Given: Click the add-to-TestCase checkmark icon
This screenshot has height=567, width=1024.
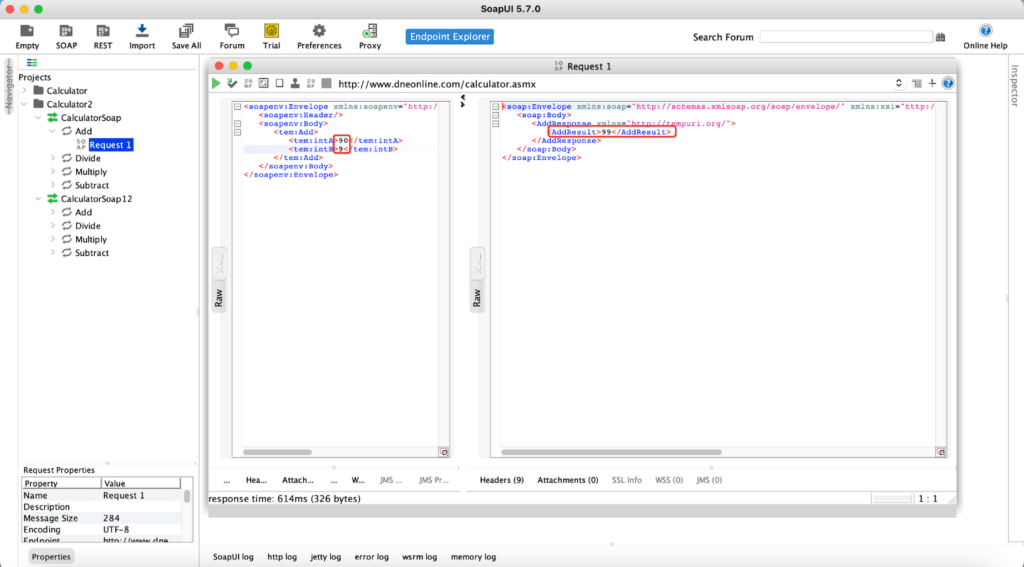Looking at the screenshot, I should (x=232, y=84).
